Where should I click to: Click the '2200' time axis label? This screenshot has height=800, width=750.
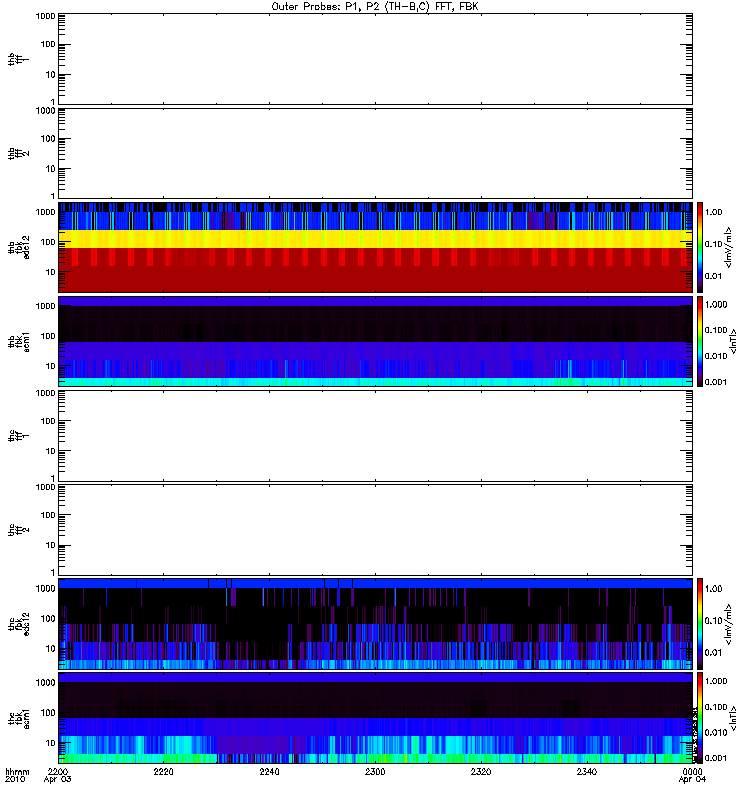[58, 772]
